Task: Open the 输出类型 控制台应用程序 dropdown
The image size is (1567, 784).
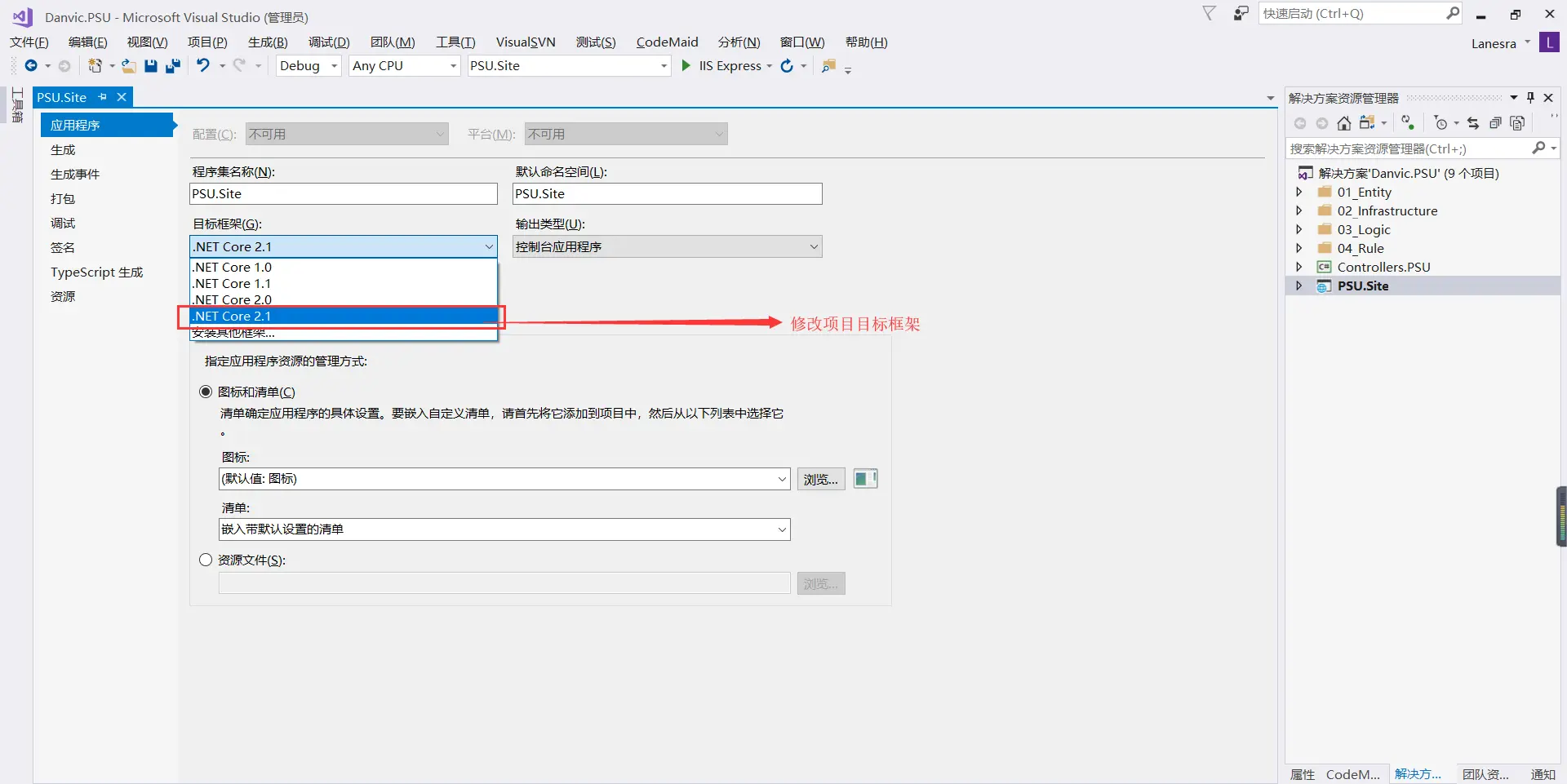Action: 668,246
